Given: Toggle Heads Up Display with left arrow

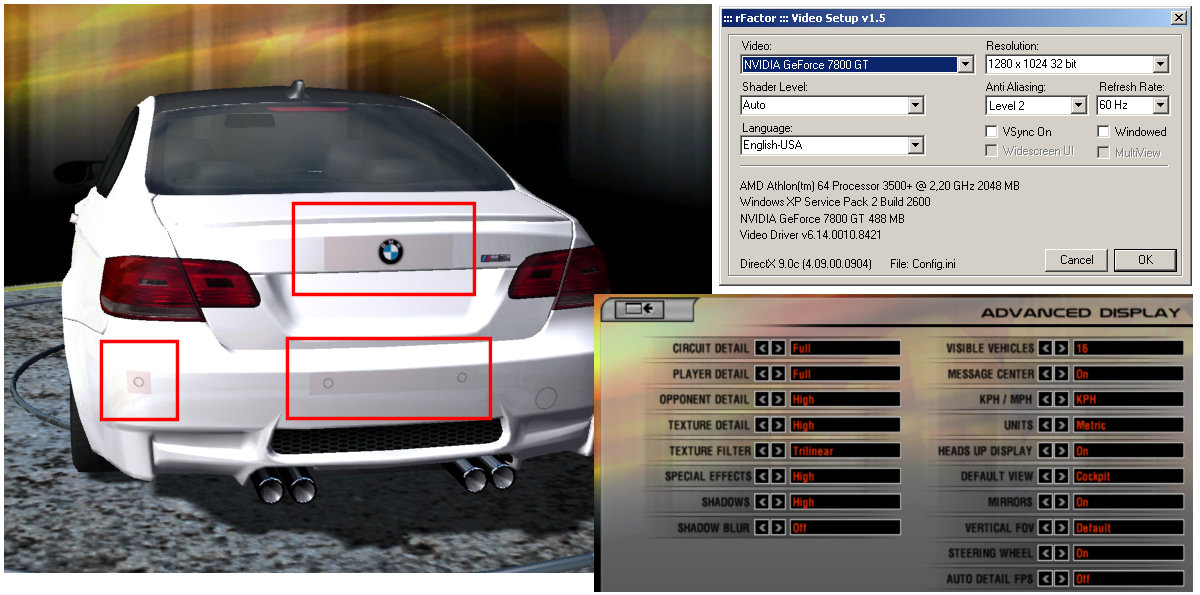Looking at the screenshot, I should pos(1045,451).
